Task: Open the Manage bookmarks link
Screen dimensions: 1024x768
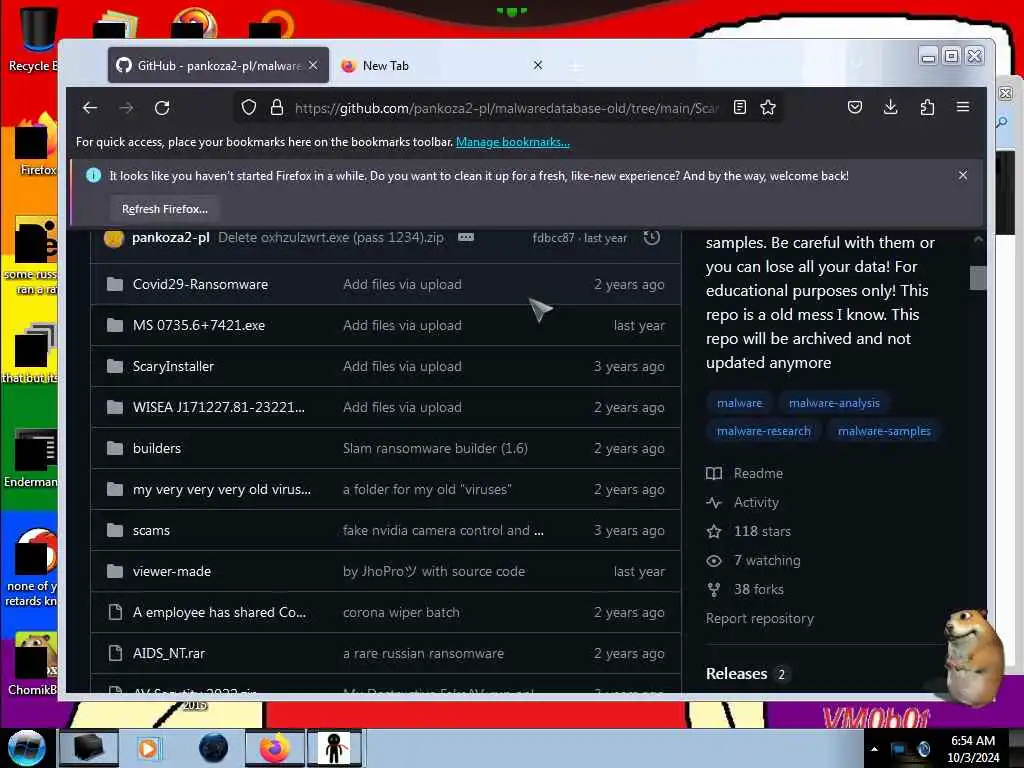Action: (513, 142)
